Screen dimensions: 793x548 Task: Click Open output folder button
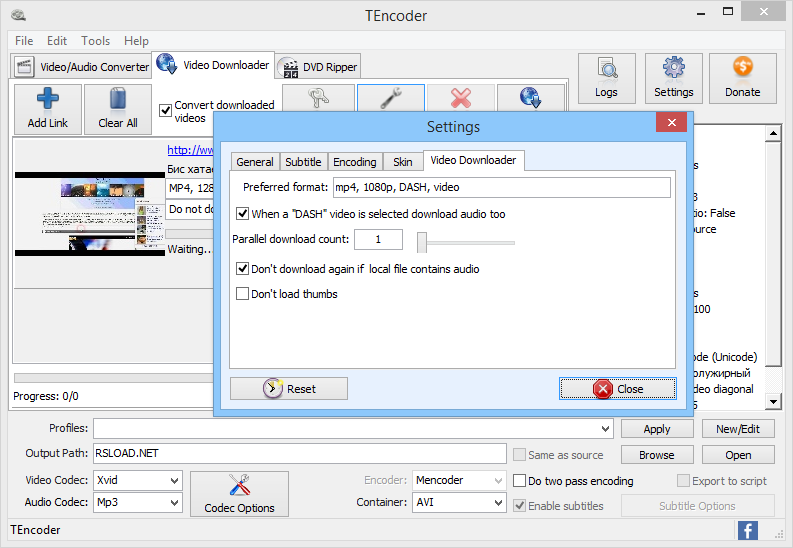(x=738, y=455)
